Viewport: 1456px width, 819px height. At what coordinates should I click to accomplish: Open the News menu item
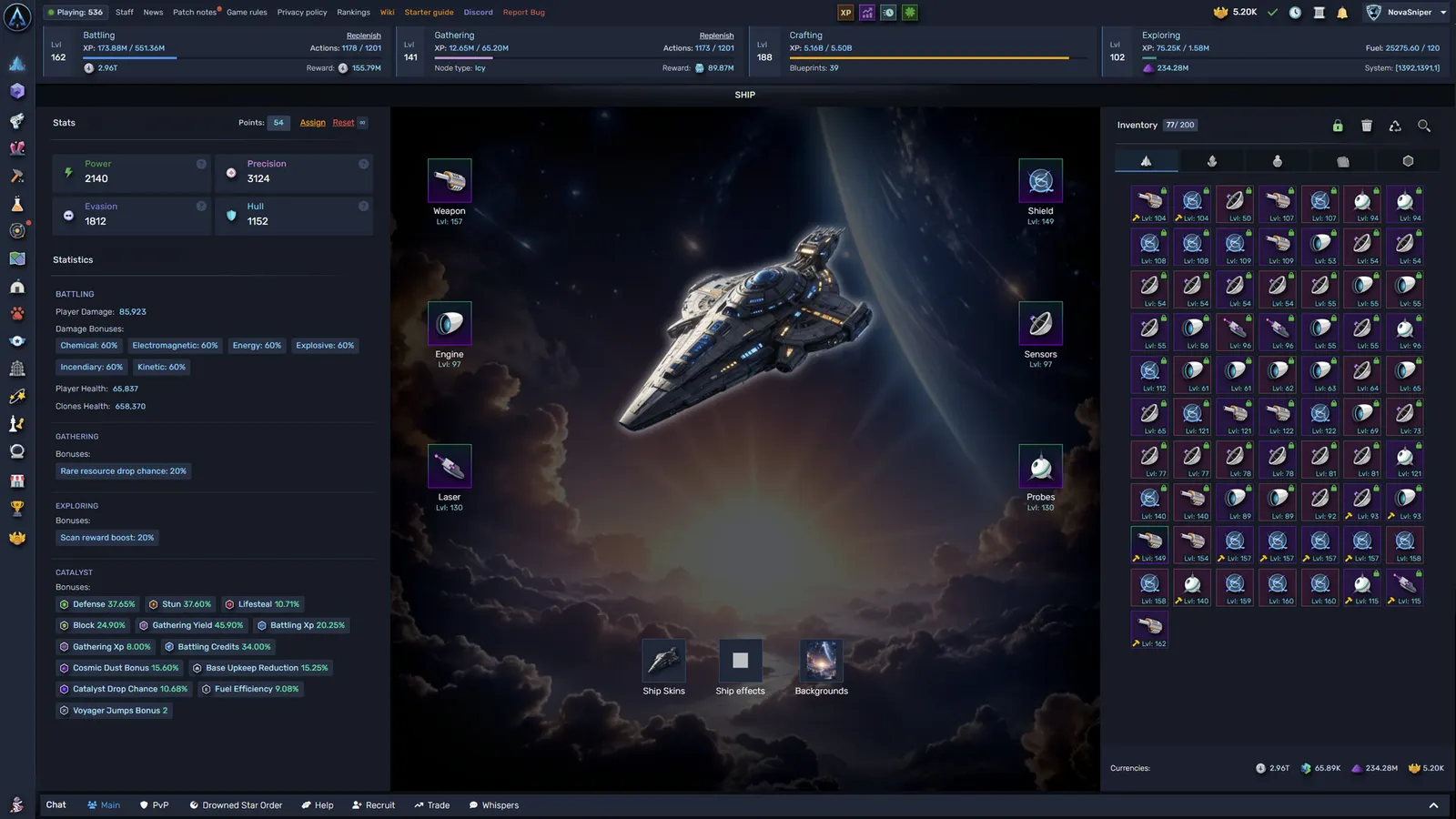click(x=153, y=13)
